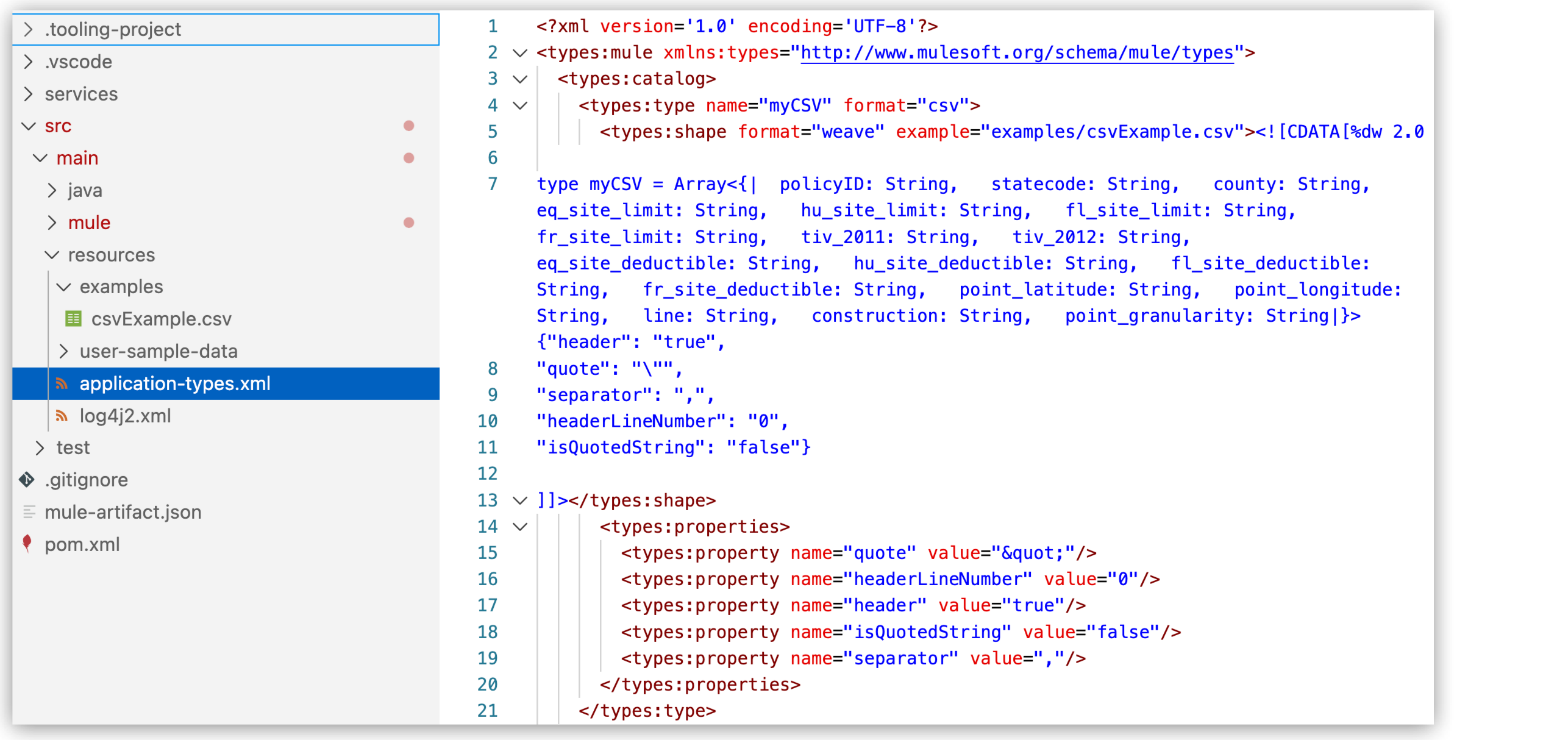Screen dimensions: 1568x740
Task: Collapse the types:mule element fold arrow on line 2
Action: 520,52
